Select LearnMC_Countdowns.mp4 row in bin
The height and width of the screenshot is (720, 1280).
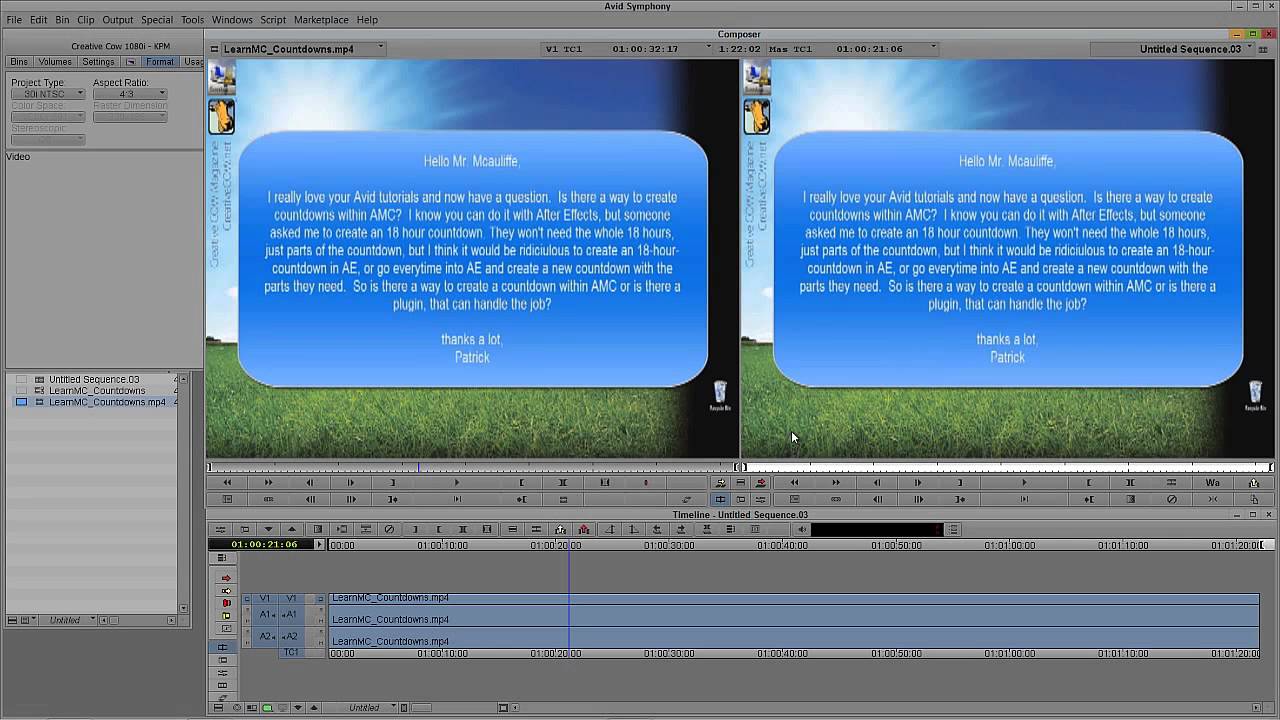pos(94,402)
